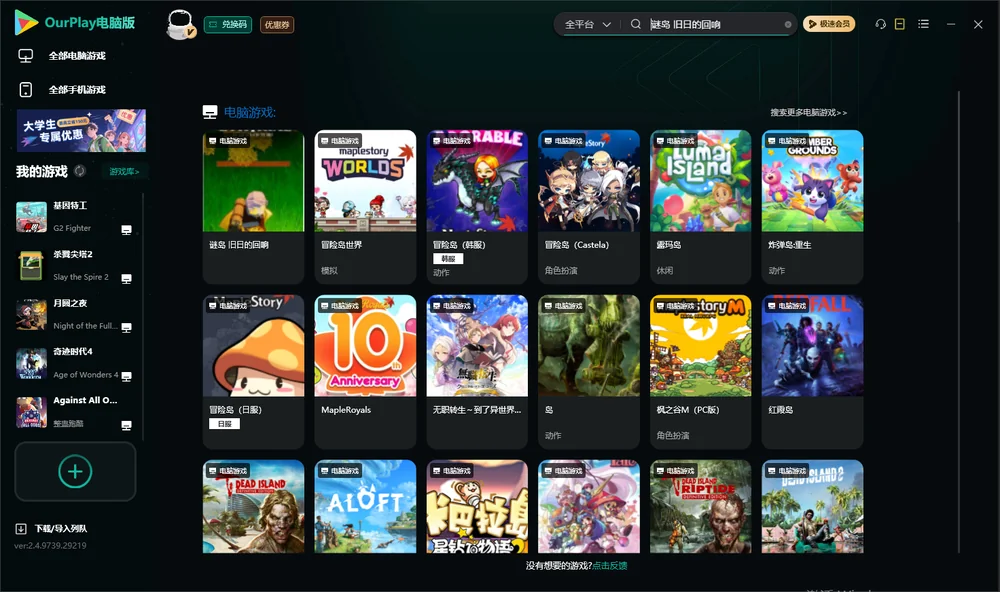Open the ALOFT game card
This screenshot has width=1000, height=592.
pyautogui.click(x=365, y=507)
